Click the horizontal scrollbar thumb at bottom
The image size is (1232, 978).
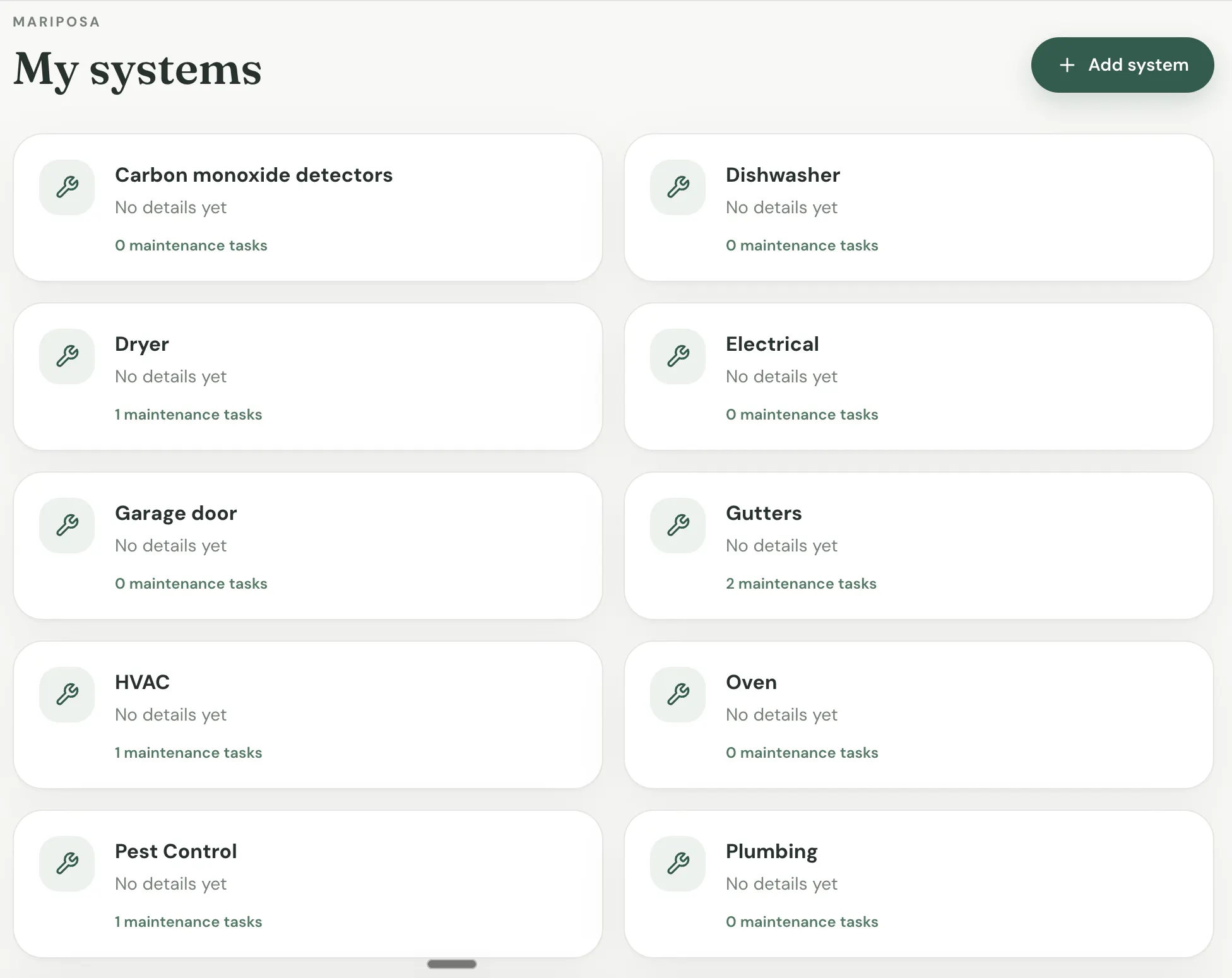click(452, 964)
